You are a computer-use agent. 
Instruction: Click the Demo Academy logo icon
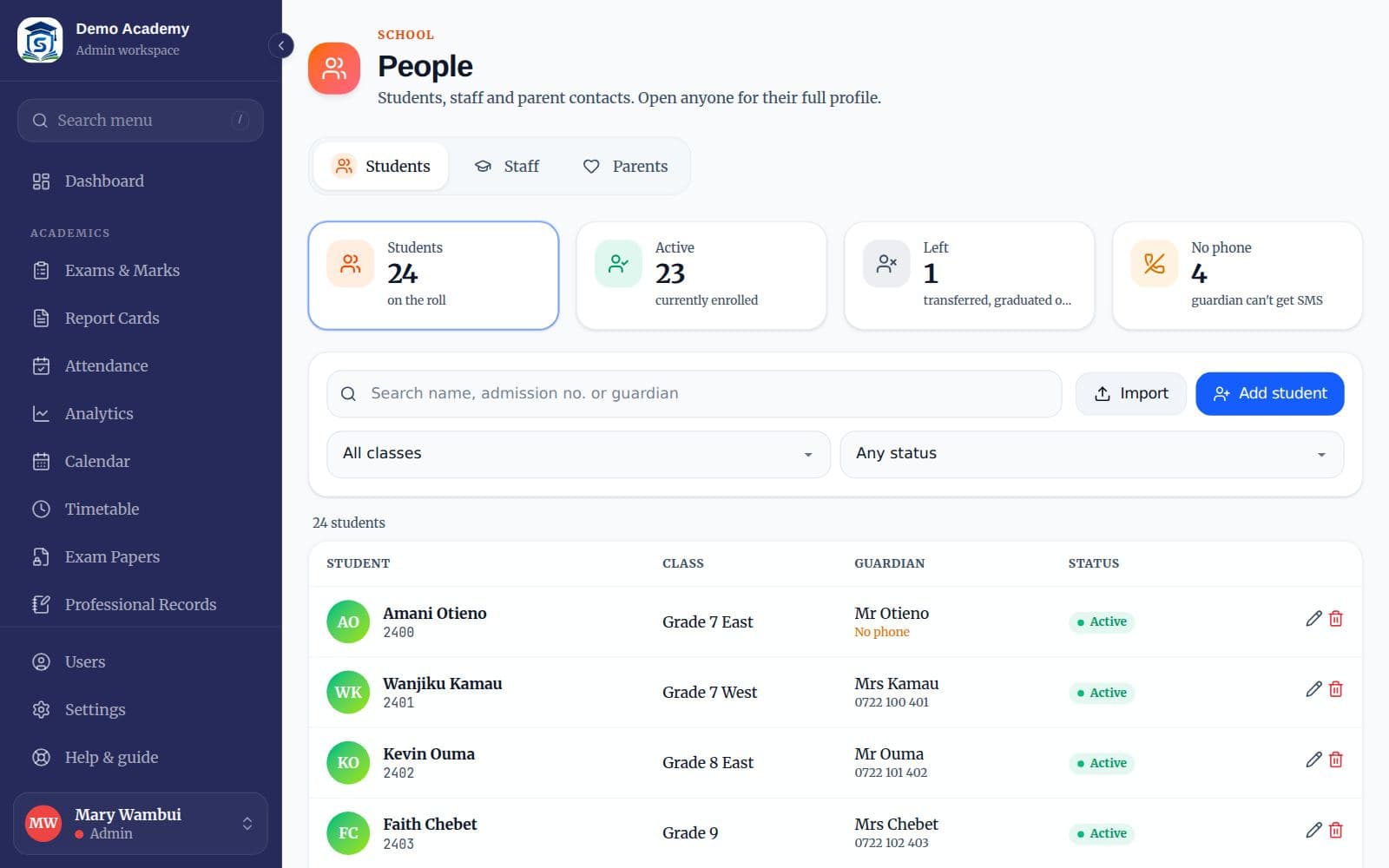(40, 40)
